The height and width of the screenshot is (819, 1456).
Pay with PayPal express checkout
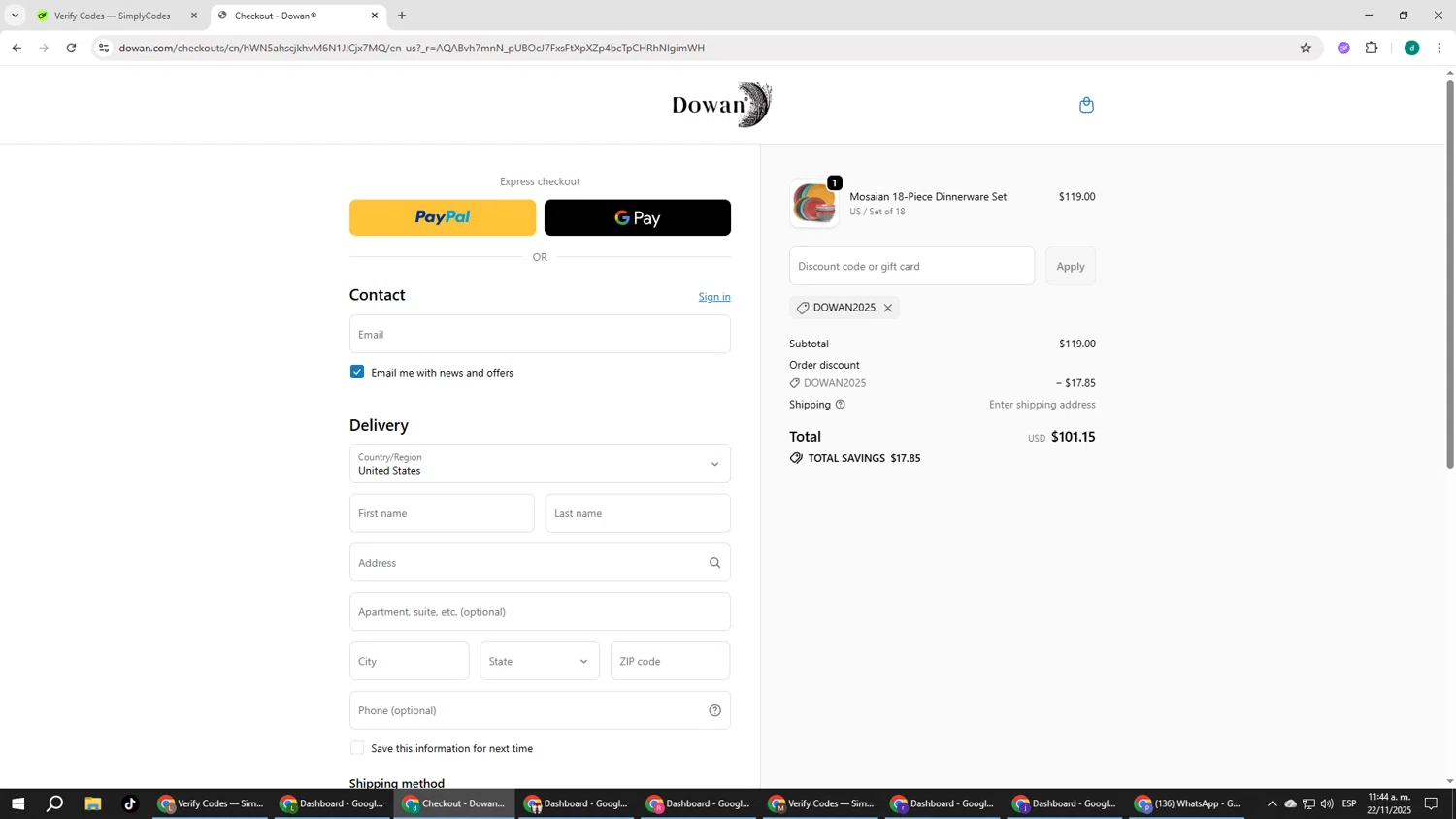(x=443, y=217)
